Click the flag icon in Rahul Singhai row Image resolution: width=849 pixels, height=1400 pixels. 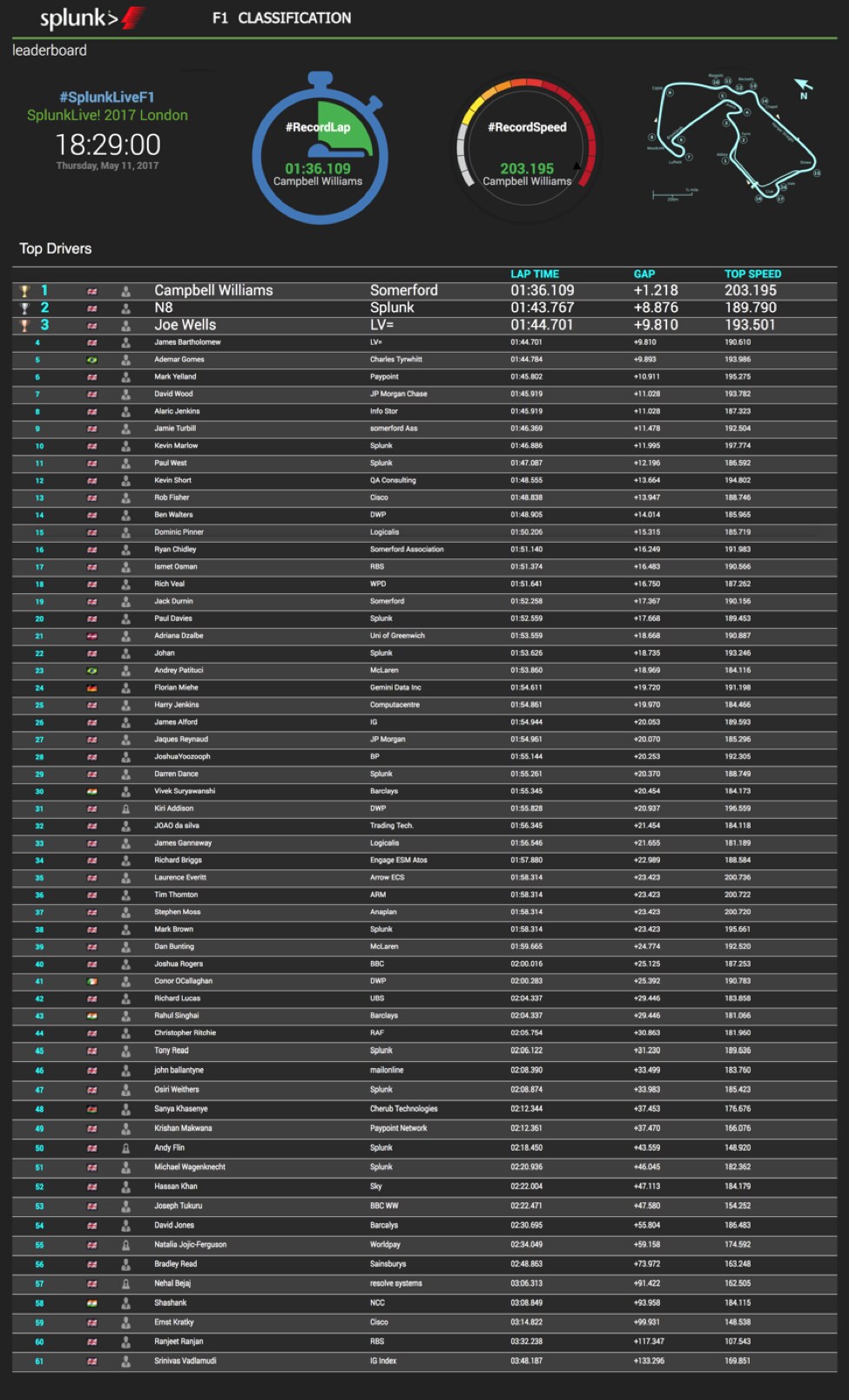[92, 1016]
